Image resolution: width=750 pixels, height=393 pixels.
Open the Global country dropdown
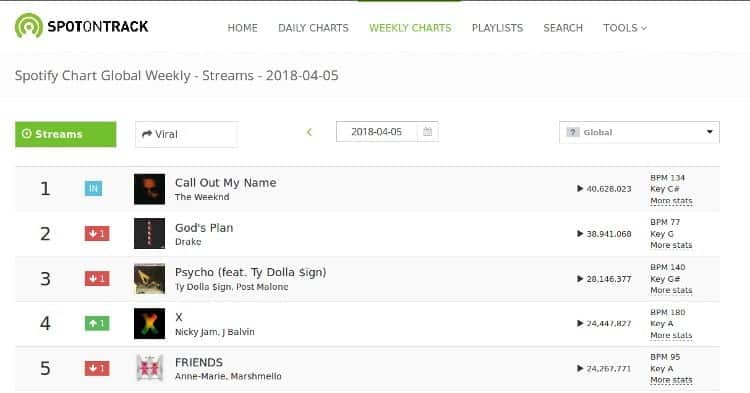(x=639, y=132)
